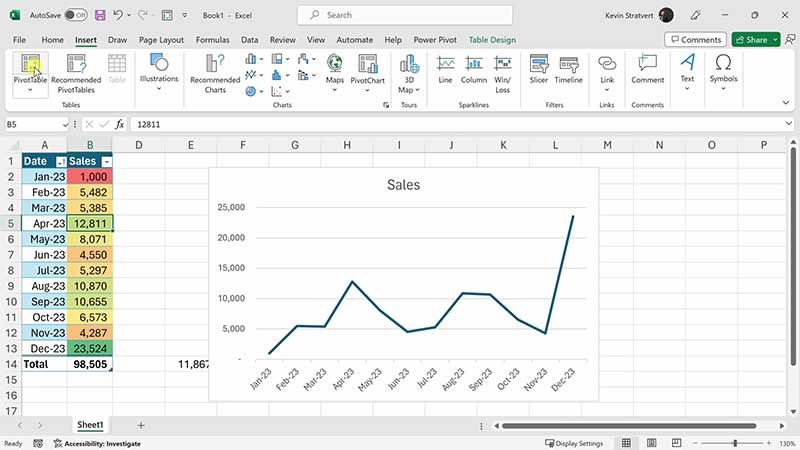Open the Text group
The height and width of the screenshot is (450, 800).
pos(687,71)
